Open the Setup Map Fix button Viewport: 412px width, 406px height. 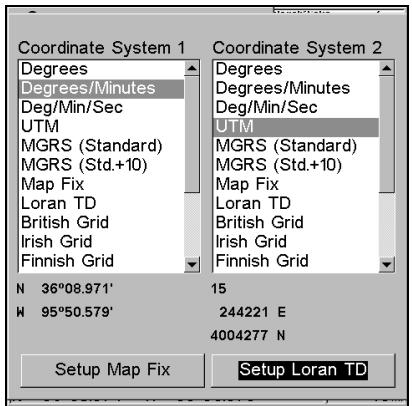point(113,370)
